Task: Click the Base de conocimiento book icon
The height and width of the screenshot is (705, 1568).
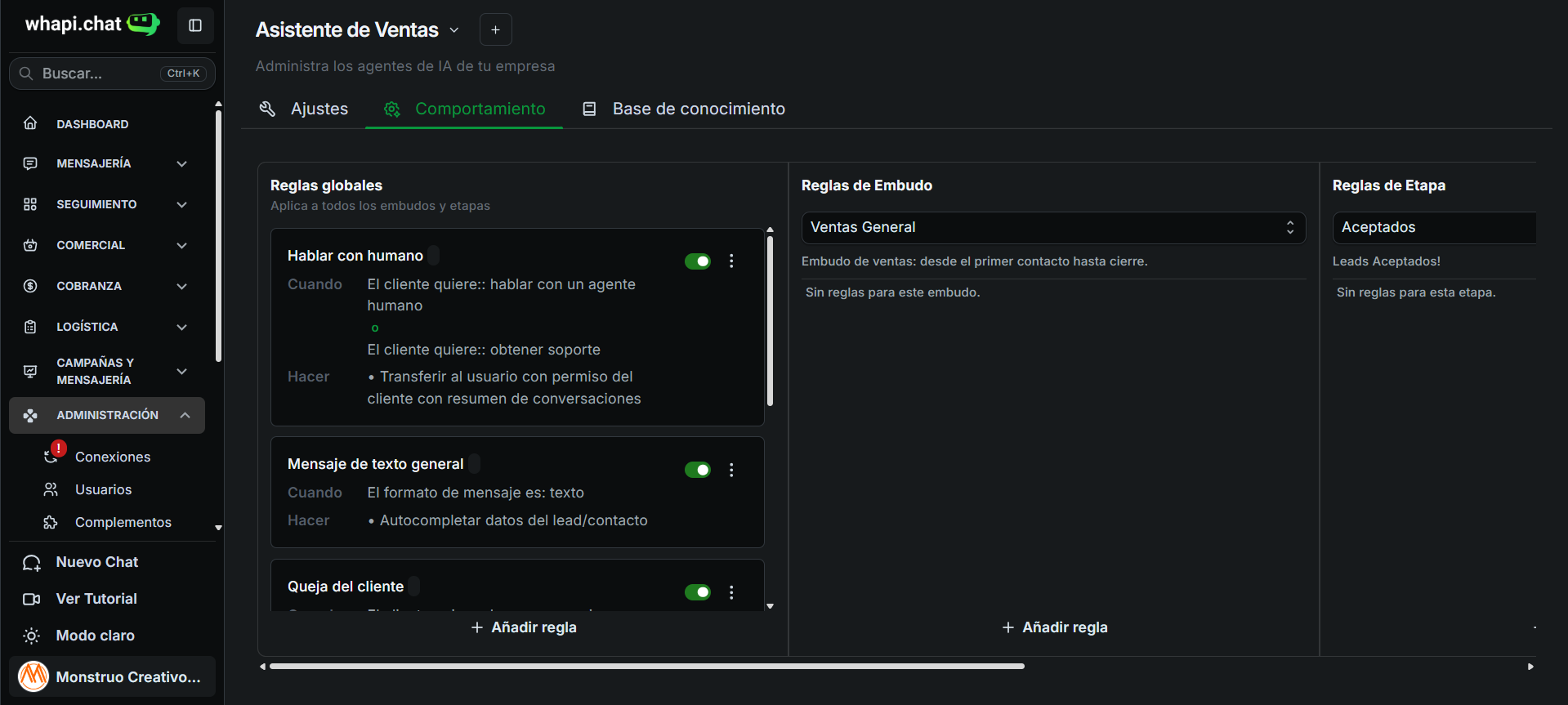Action: coord(589,109)
